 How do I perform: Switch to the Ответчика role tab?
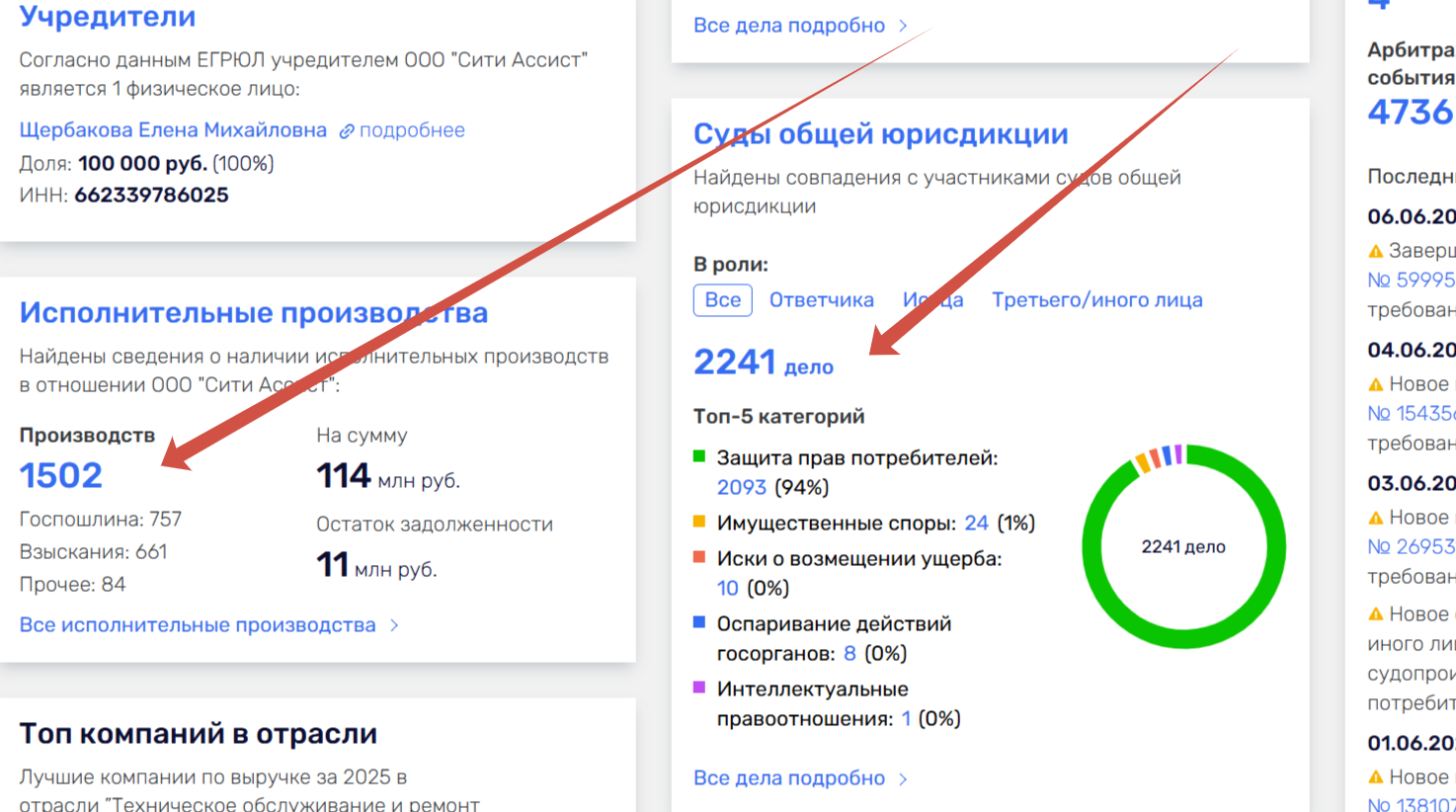point(821,300)
